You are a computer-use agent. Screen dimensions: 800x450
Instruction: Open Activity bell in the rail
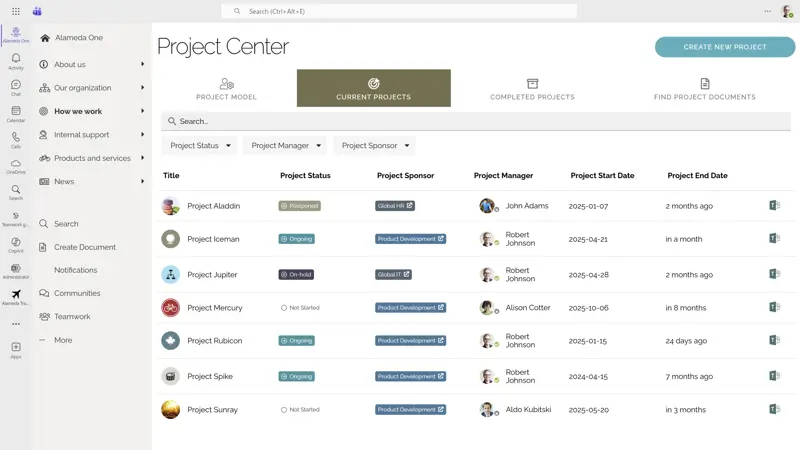tap(16, 61)
